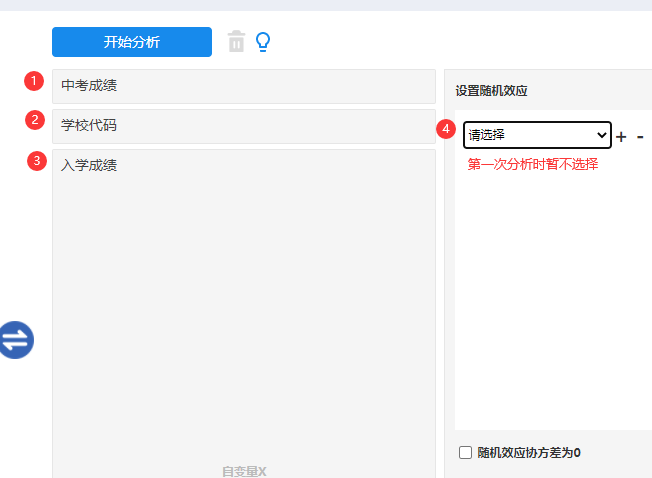652x478 pixels.
Task: Click the red number 2 badge
Action: 35,120
